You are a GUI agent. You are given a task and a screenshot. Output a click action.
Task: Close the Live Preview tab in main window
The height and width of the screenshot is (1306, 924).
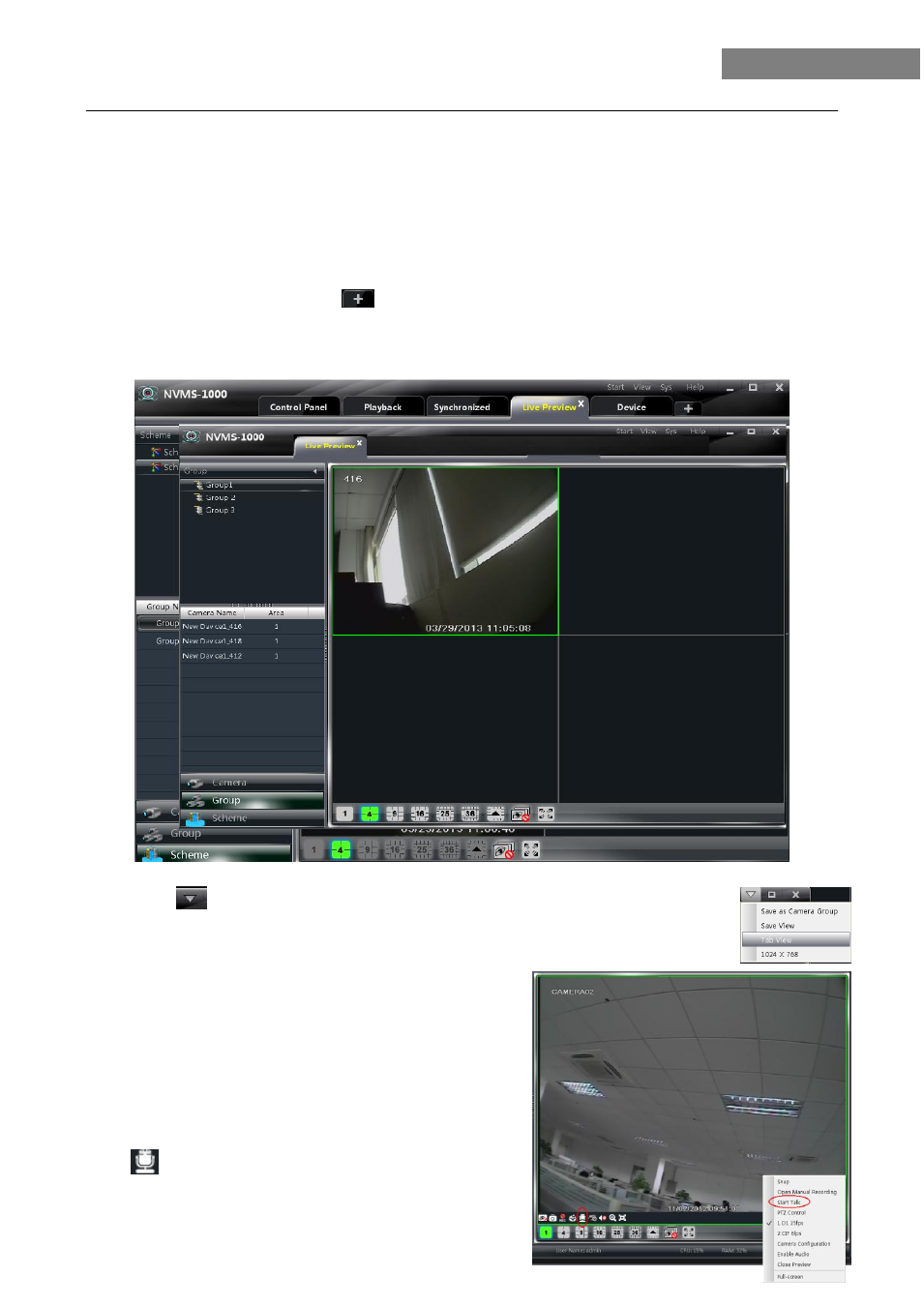[x=581, y=402]
